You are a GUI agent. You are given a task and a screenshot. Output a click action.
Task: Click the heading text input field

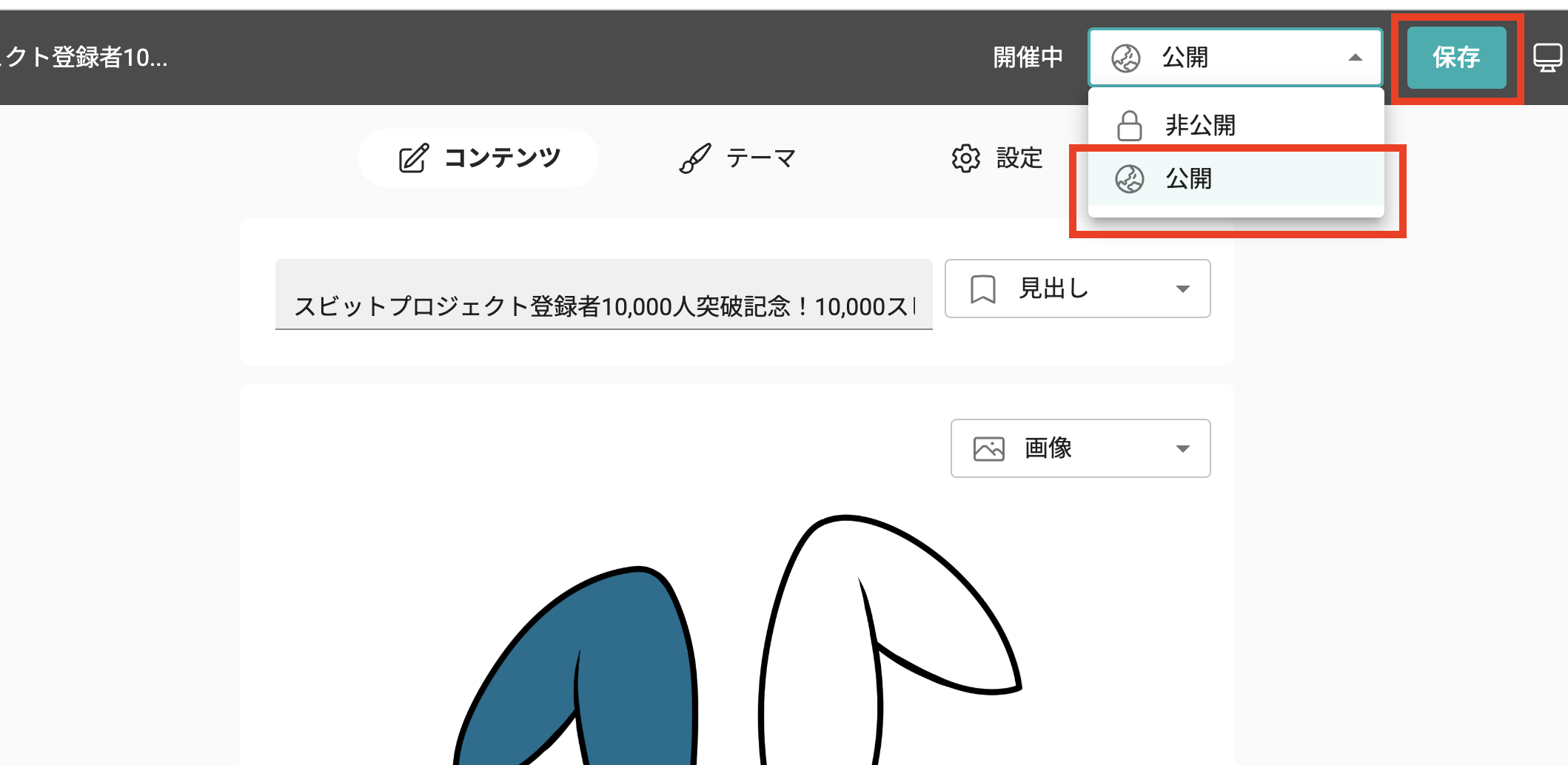point(603,294)
